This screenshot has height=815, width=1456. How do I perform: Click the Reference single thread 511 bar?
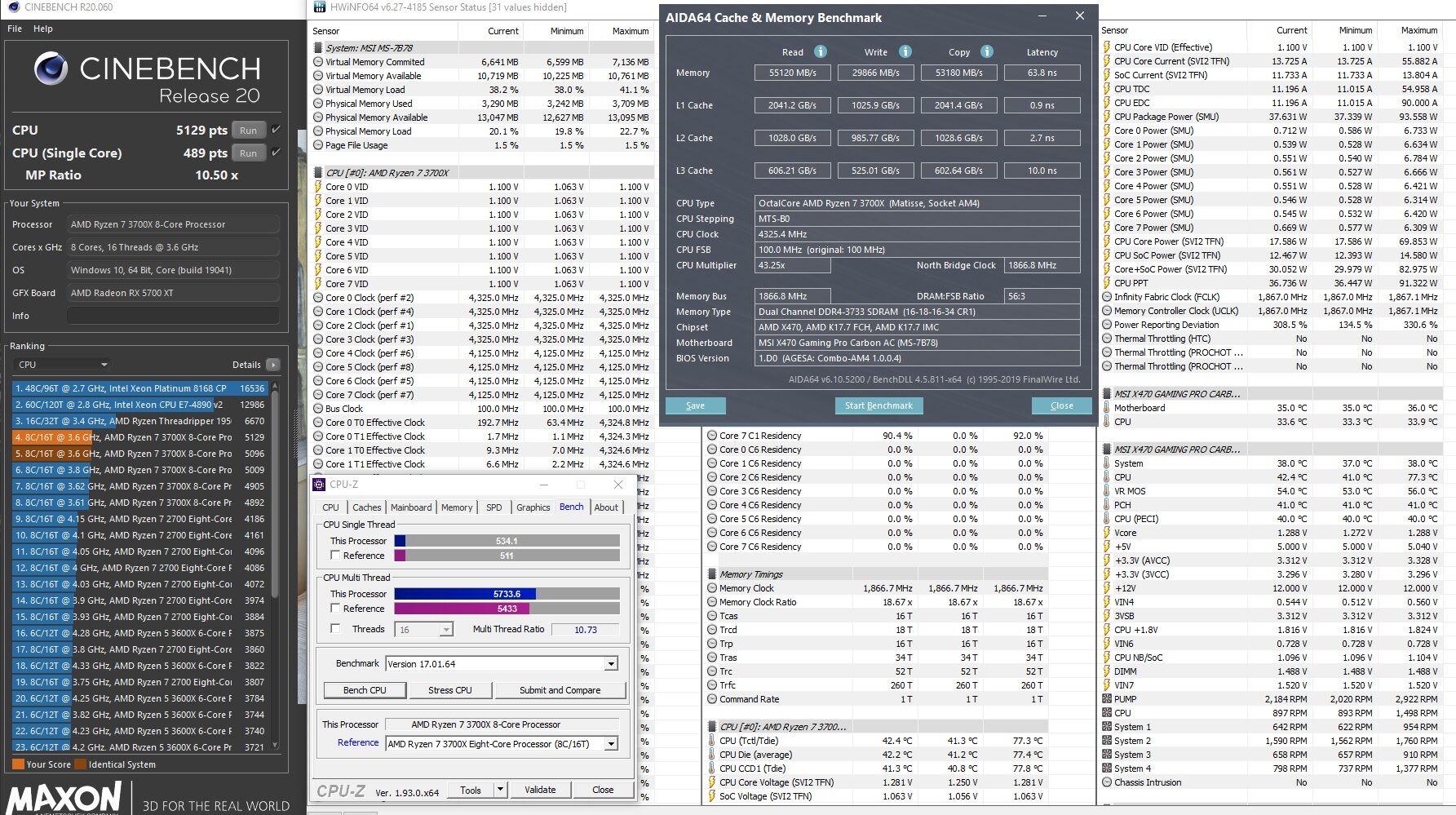pos(507,556)
